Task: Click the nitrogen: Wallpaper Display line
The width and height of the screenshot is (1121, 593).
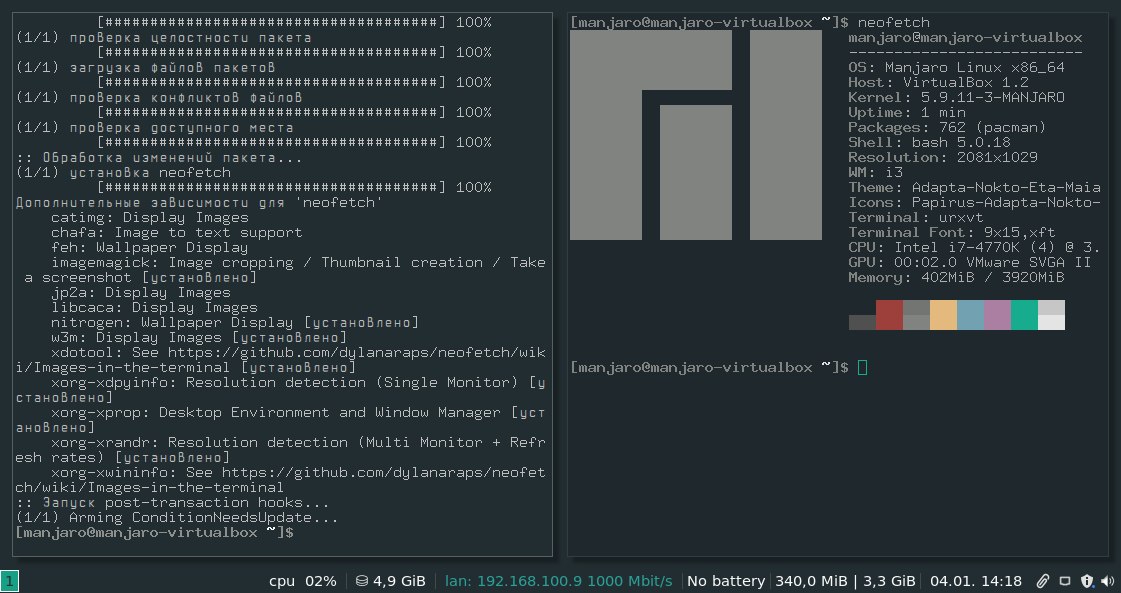Action: tap(235, 323)
